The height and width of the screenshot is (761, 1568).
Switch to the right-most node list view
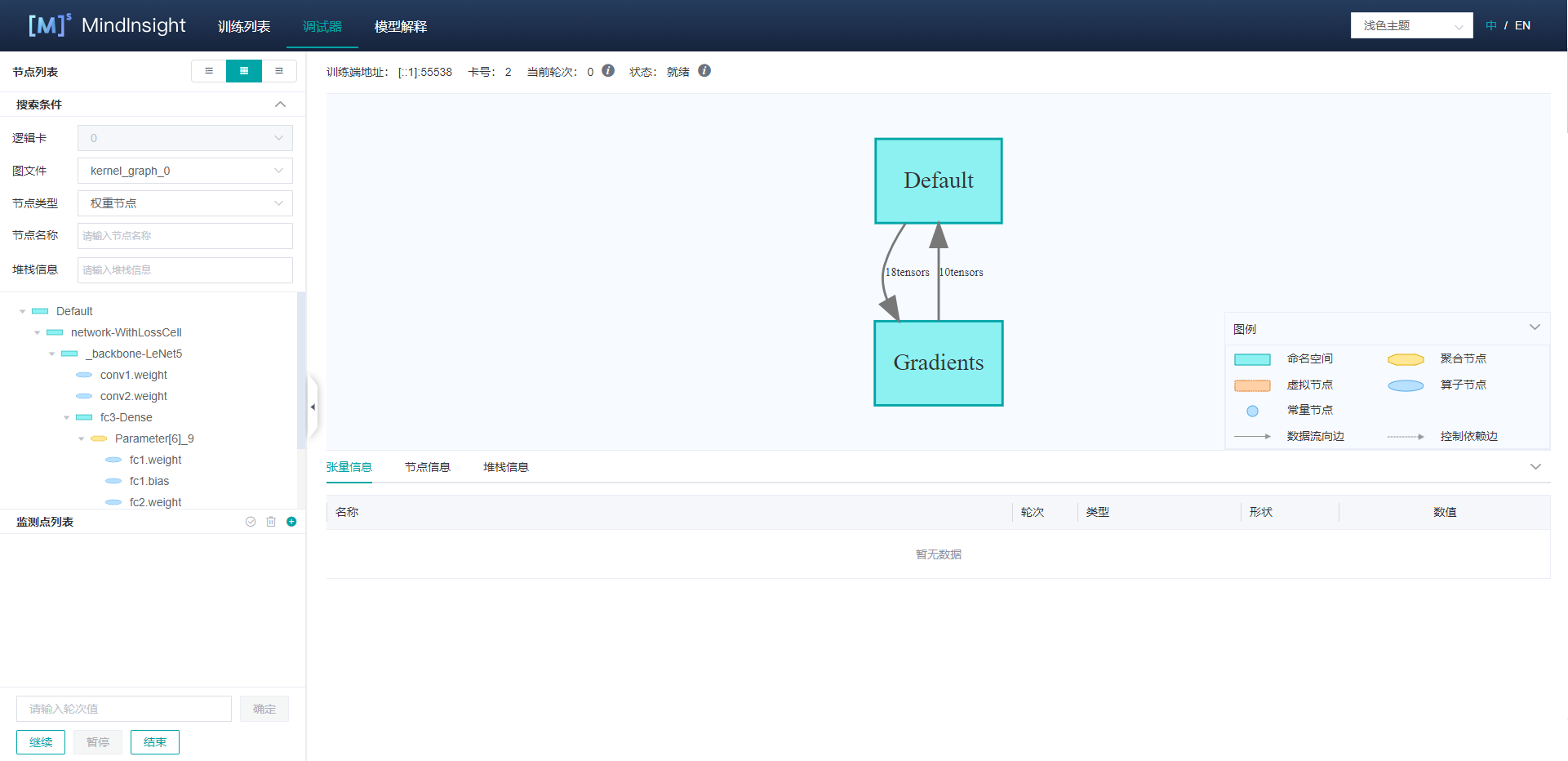click(279, 71)
